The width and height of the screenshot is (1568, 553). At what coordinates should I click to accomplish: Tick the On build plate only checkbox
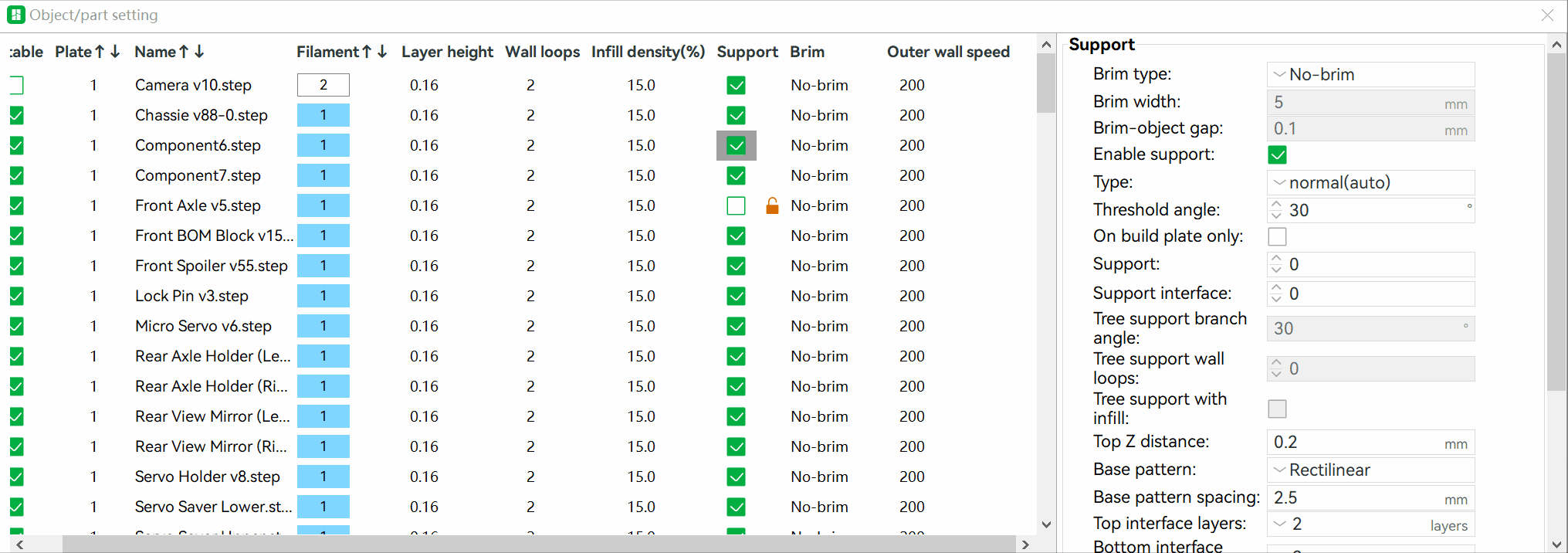1277,236
